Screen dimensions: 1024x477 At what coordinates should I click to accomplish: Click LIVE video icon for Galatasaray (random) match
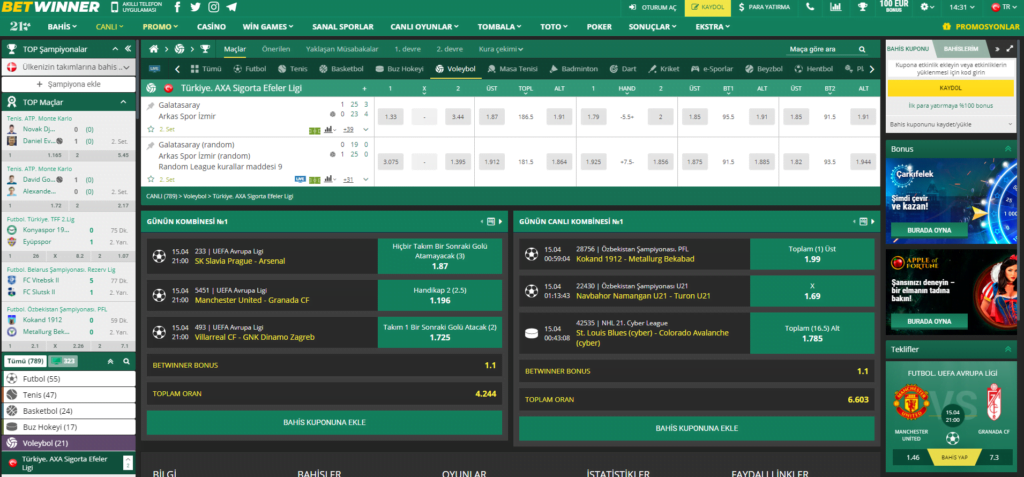[x=300, y=179]
